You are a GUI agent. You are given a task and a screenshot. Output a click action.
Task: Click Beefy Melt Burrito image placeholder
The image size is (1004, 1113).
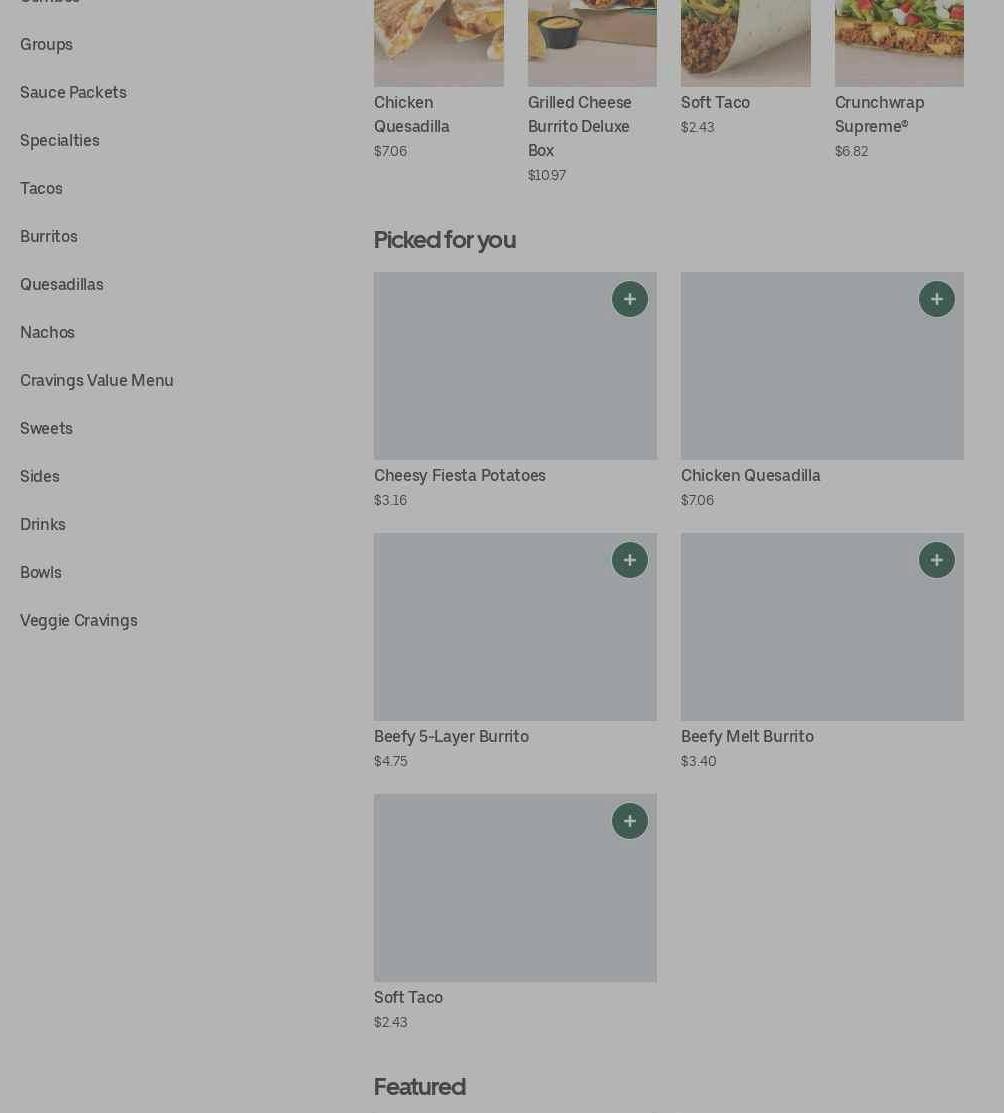pyautogui.click(x=822, y=627)
